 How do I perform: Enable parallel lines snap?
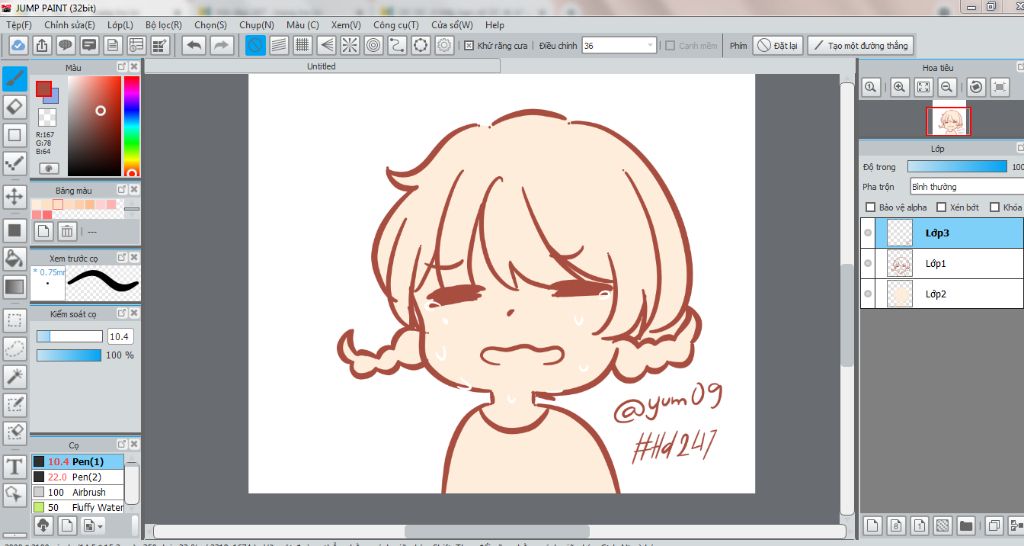point(279,46)
